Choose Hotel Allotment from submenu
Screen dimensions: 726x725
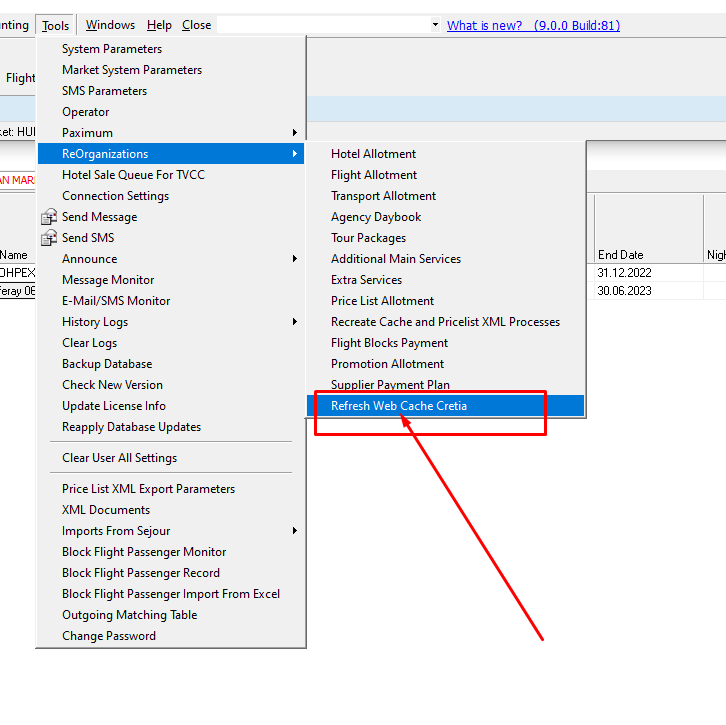coord(373,154)
